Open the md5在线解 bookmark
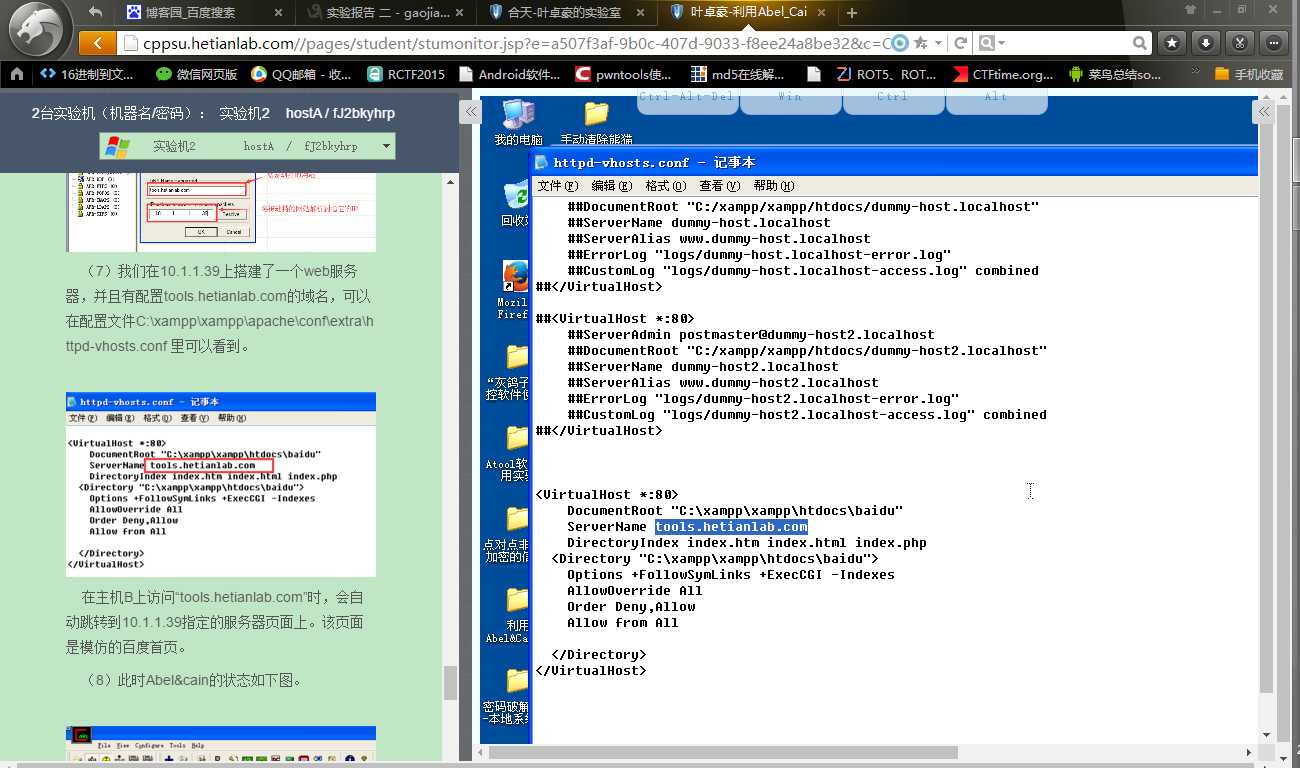 click(x=738, y=74)
